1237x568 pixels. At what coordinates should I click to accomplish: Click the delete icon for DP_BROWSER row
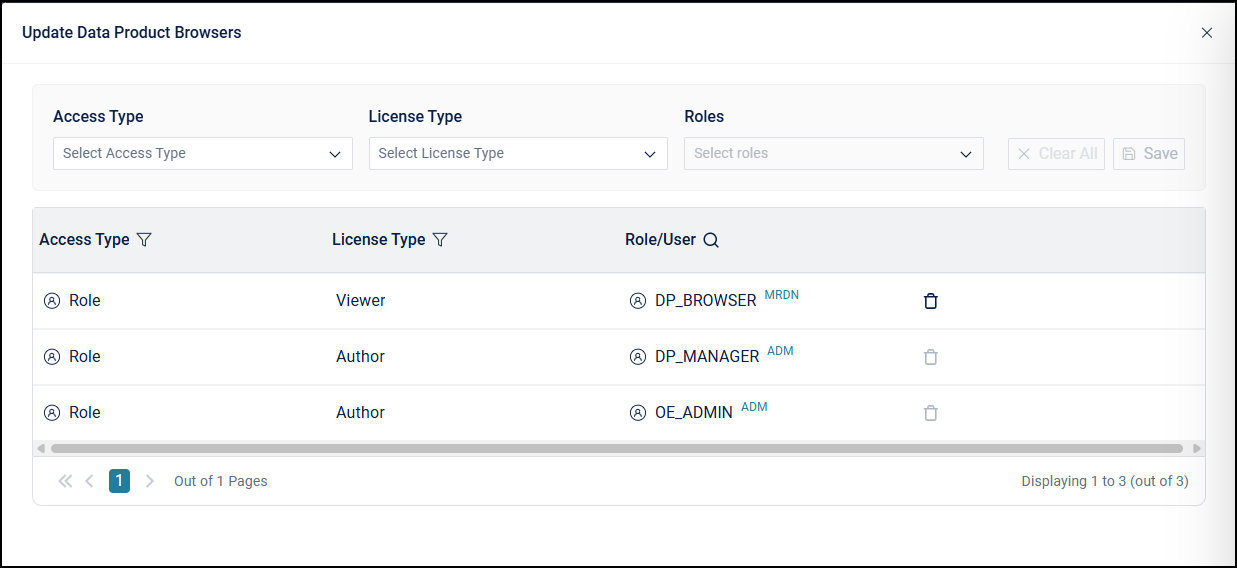(930, 301)
